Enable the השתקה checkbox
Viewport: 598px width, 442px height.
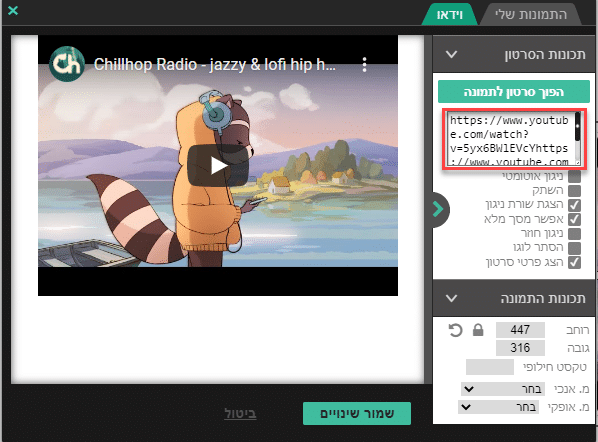574,191
